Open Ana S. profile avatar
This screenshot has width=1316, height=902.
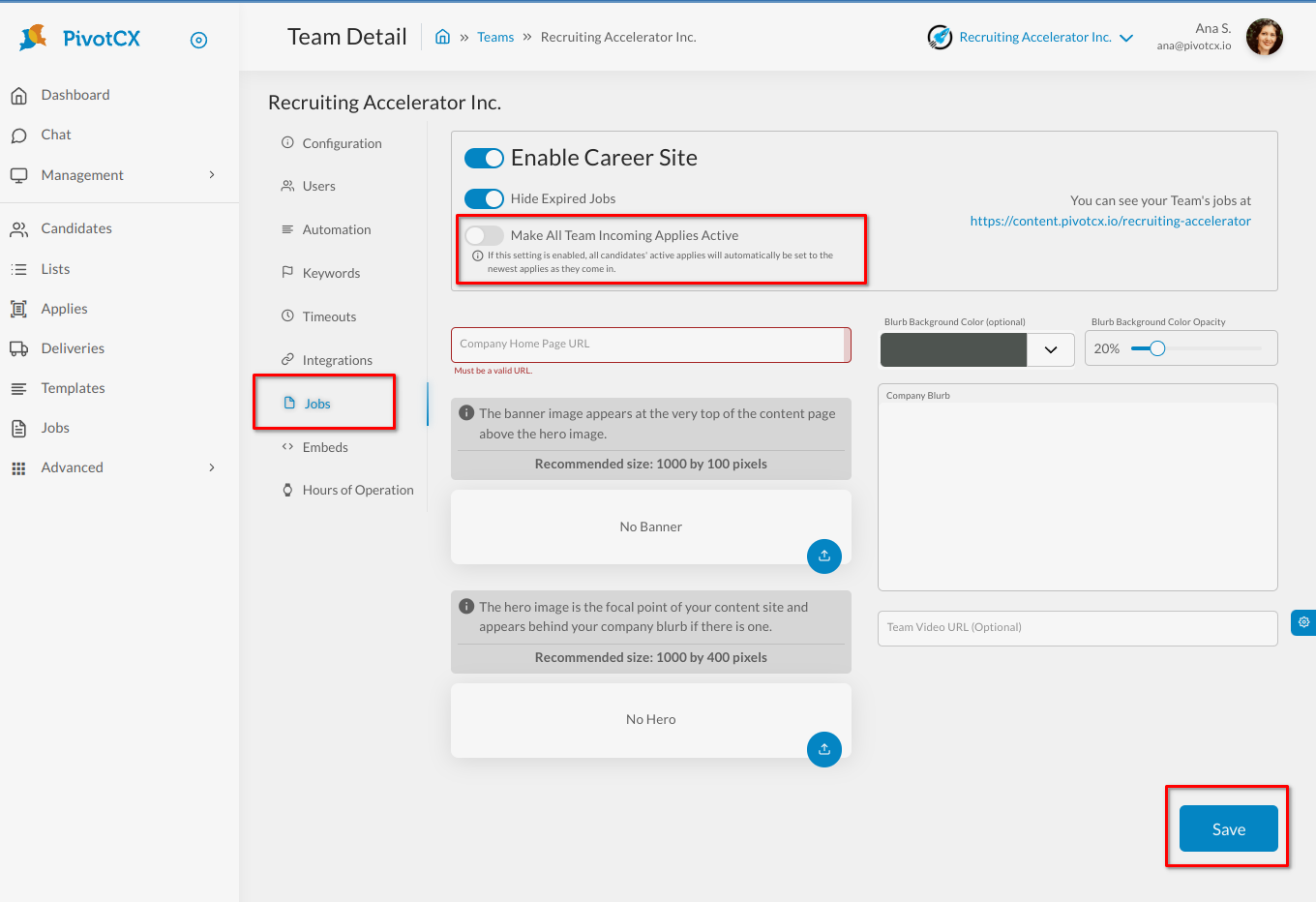[1264, 37]
